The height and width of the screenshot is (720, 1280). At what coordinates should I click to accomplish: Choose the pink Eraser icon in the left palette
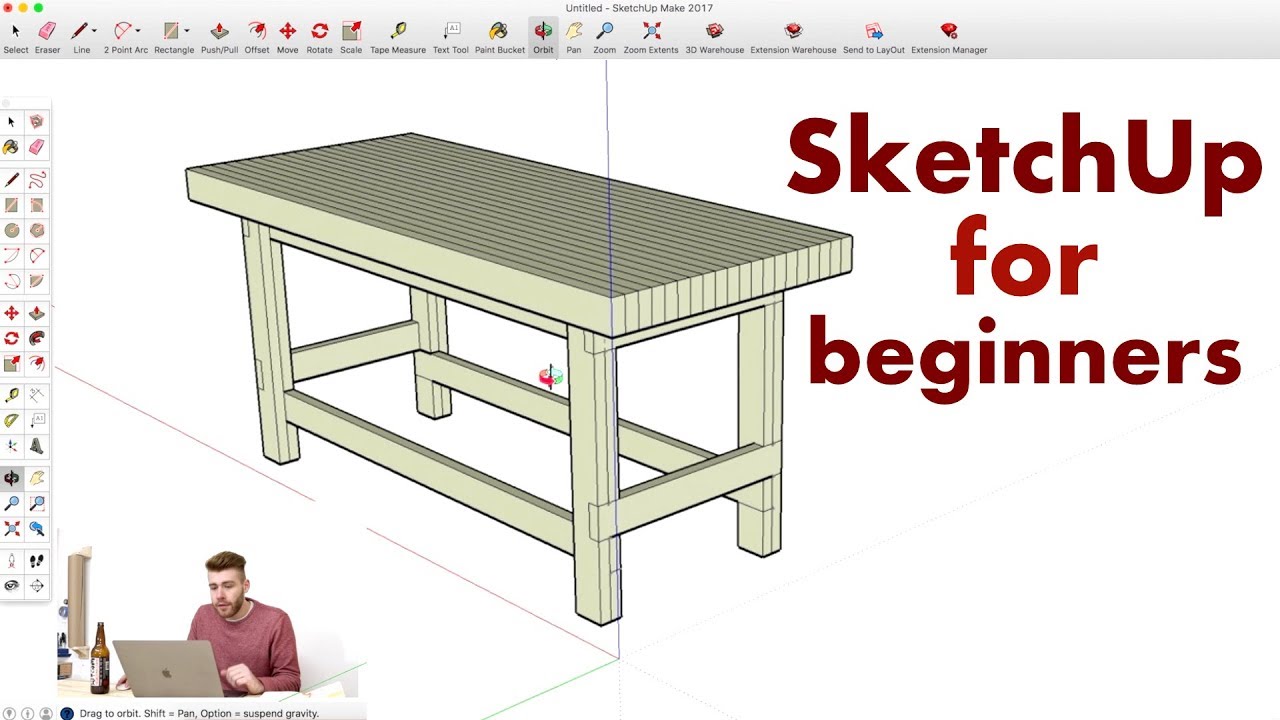[37, 147]
